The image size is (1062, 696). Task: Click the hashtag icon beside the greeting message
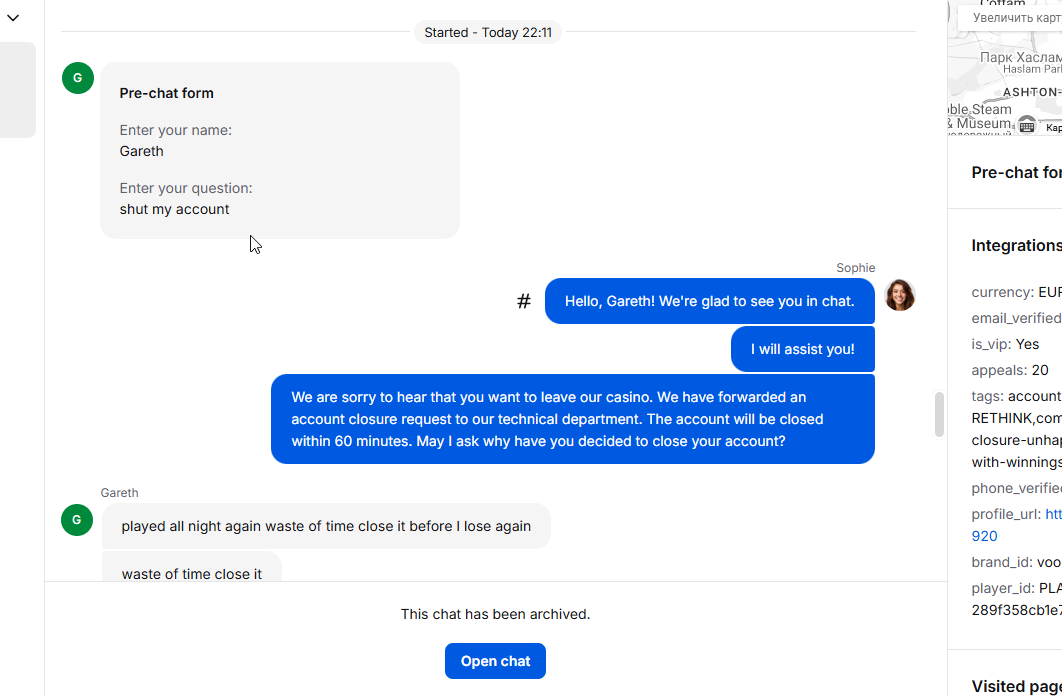523,301
